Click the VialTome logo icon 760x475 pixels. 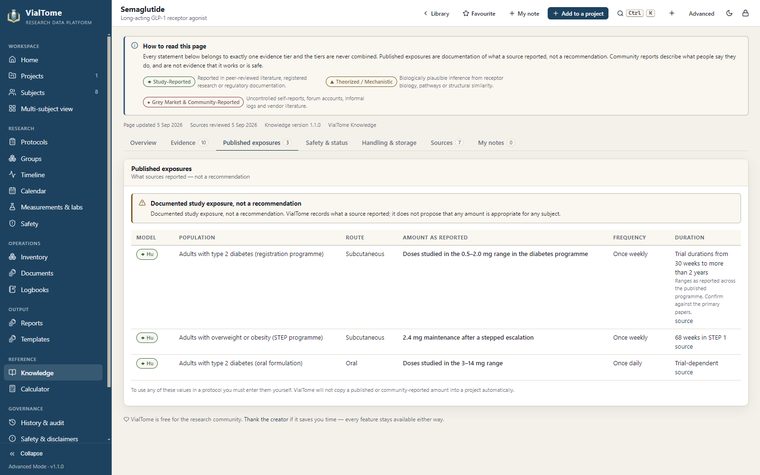pyautogui.click(x=14, y=16)
